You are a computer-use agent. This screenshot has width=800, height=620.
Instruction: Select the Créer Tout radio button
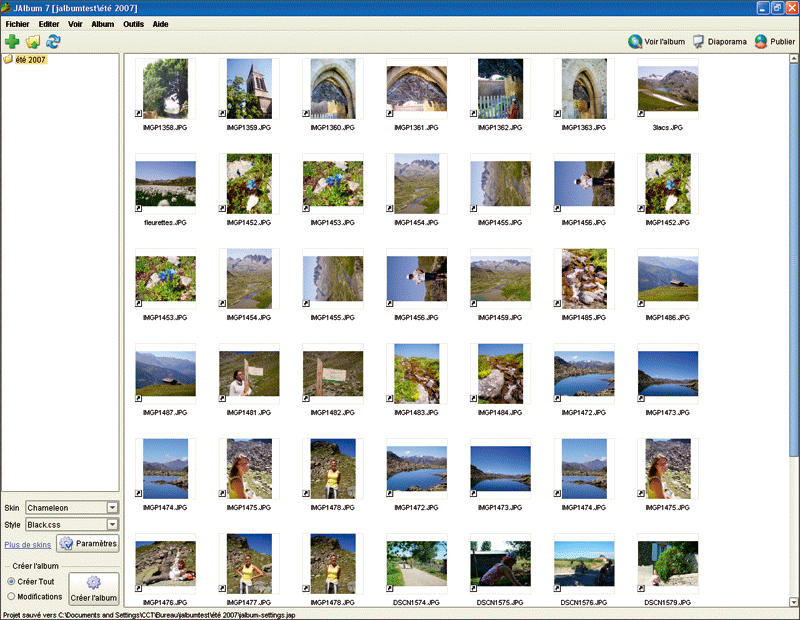[11, 581]
